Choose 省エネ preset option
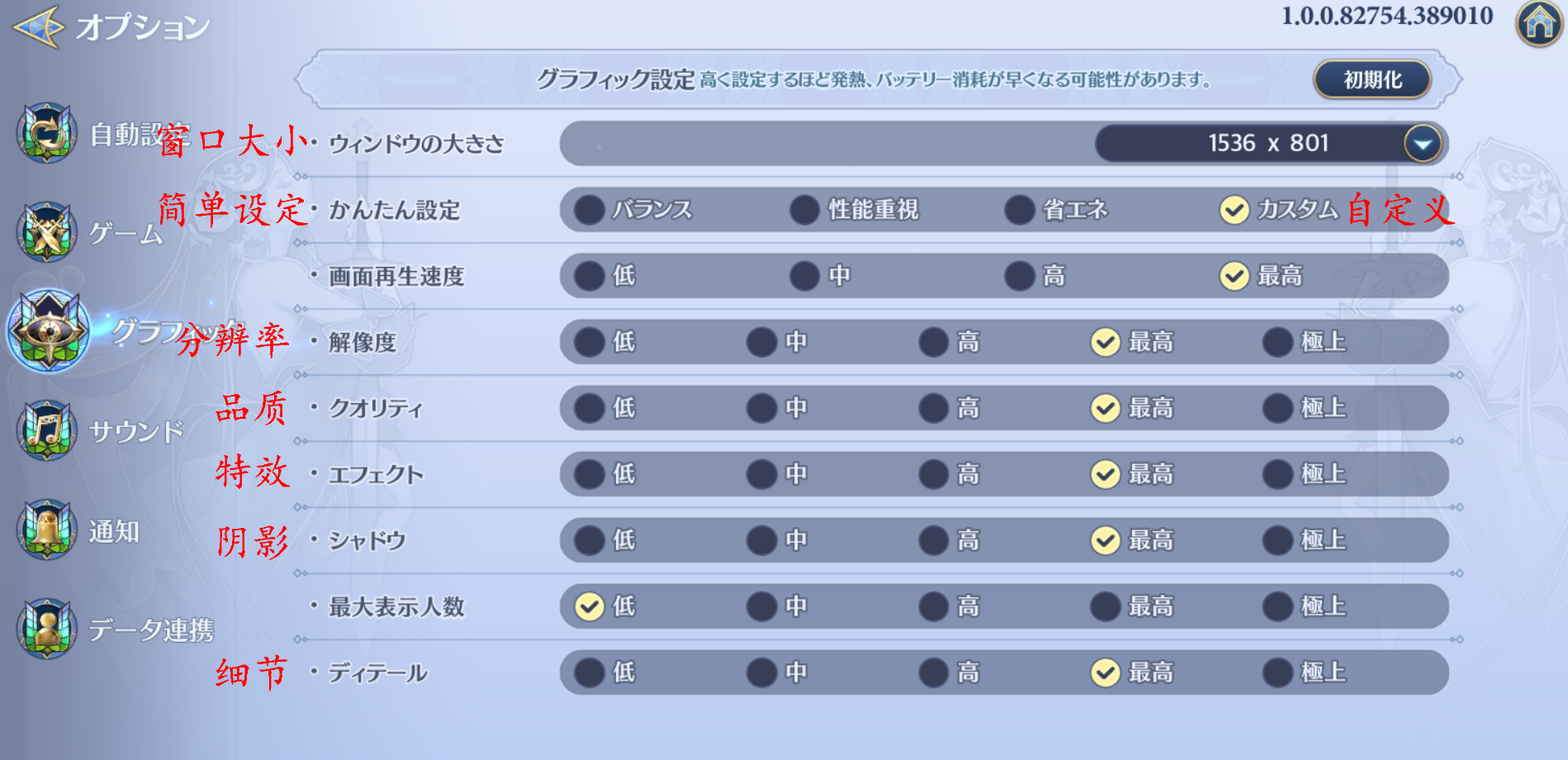 pyautogui.click(x=1021, y=210)
